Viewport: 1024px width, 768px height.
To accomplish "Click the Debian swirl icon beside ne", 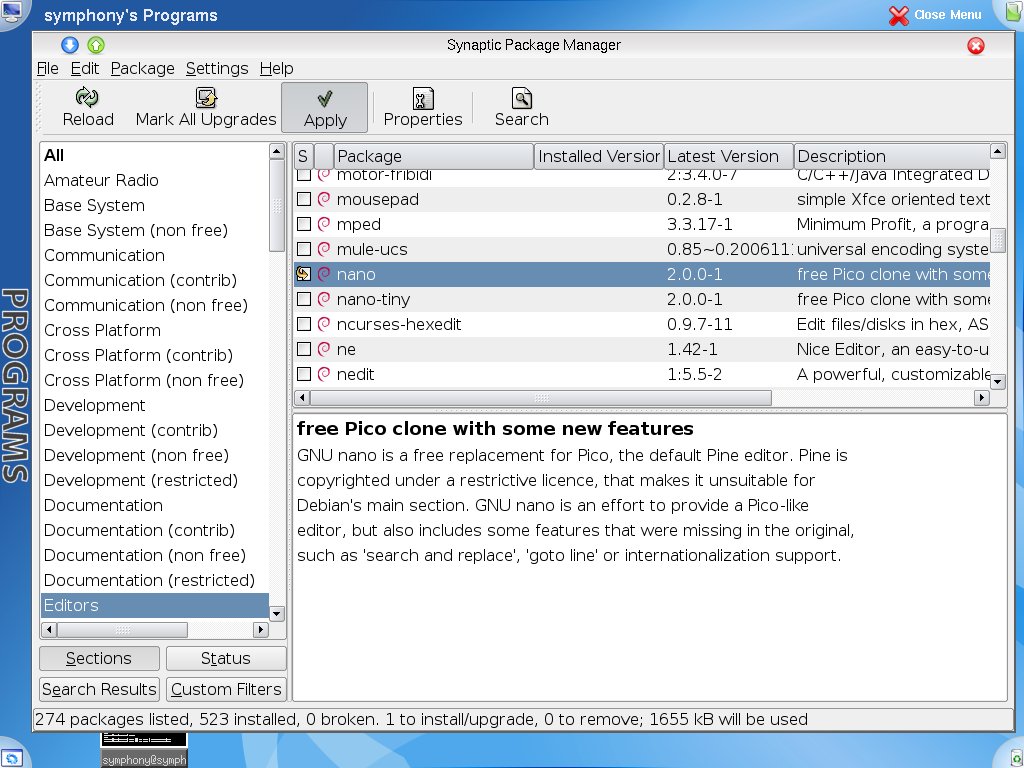I will 323,349.
